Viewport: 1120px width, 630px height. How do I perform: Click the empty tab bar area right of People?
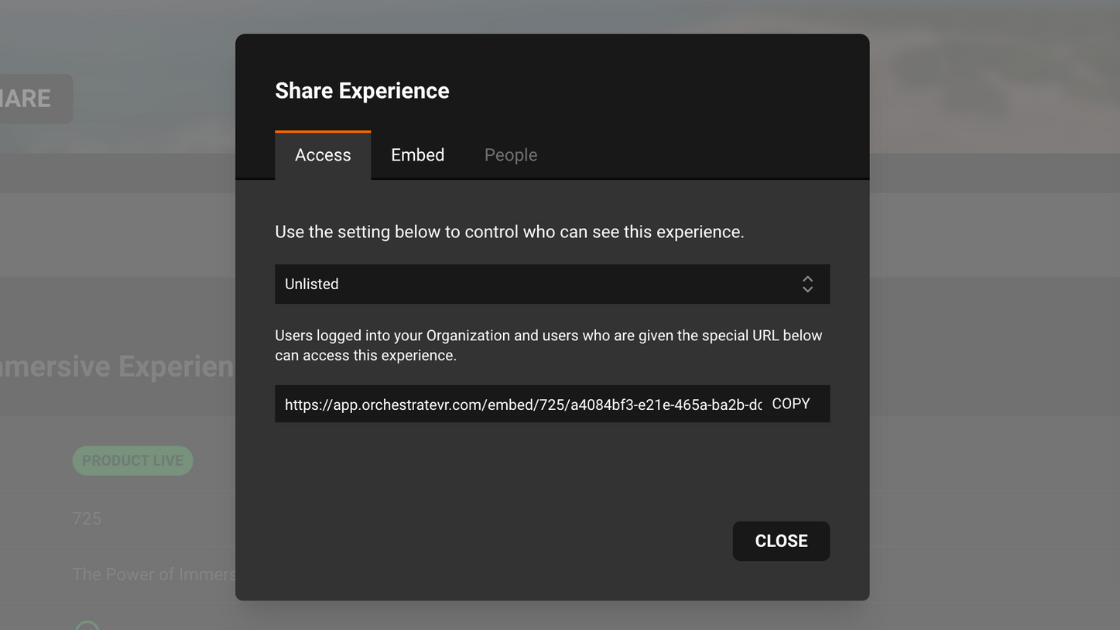tap(700, 155)
